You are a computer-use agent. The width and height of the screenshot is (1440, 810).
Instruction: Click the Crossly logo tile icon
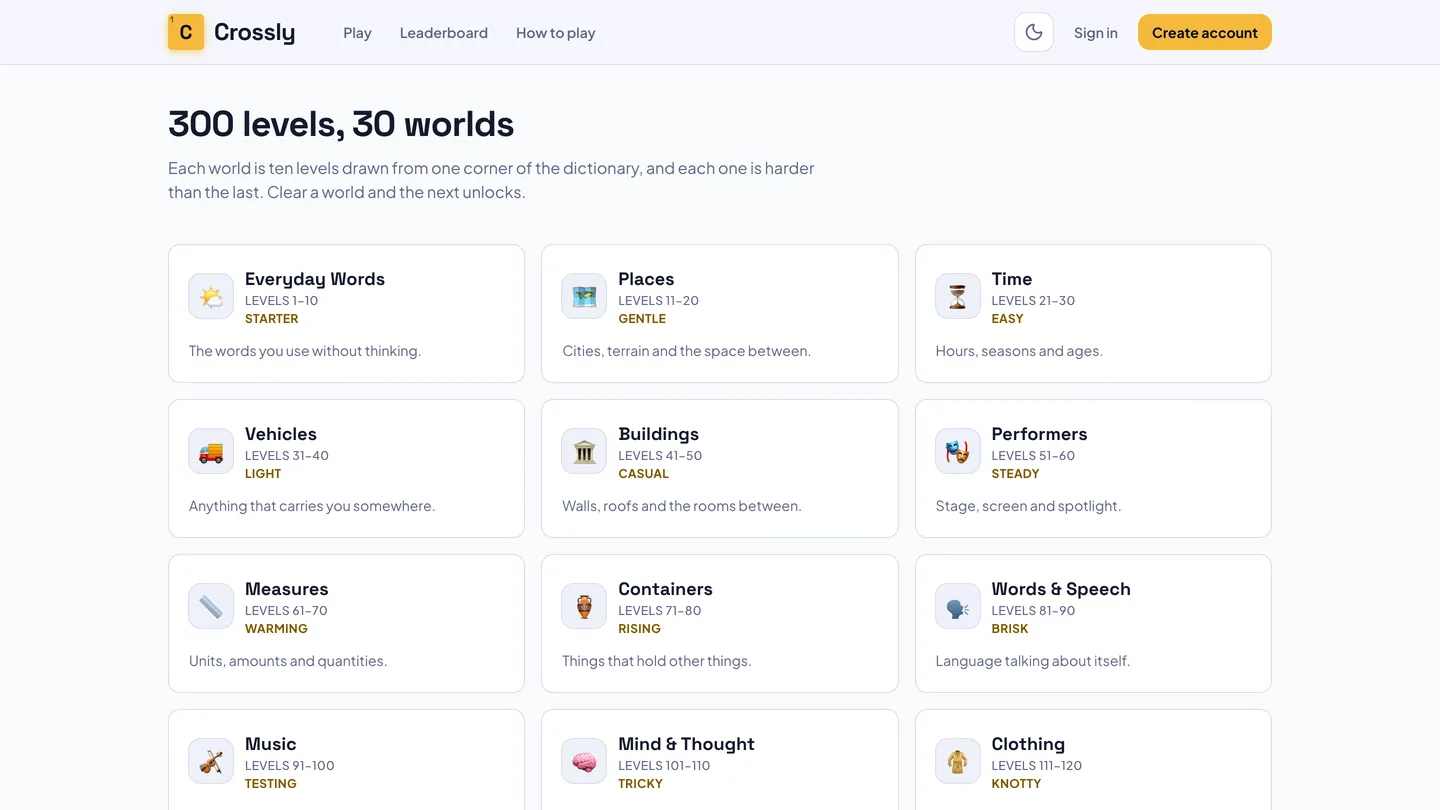coord(186,32)
